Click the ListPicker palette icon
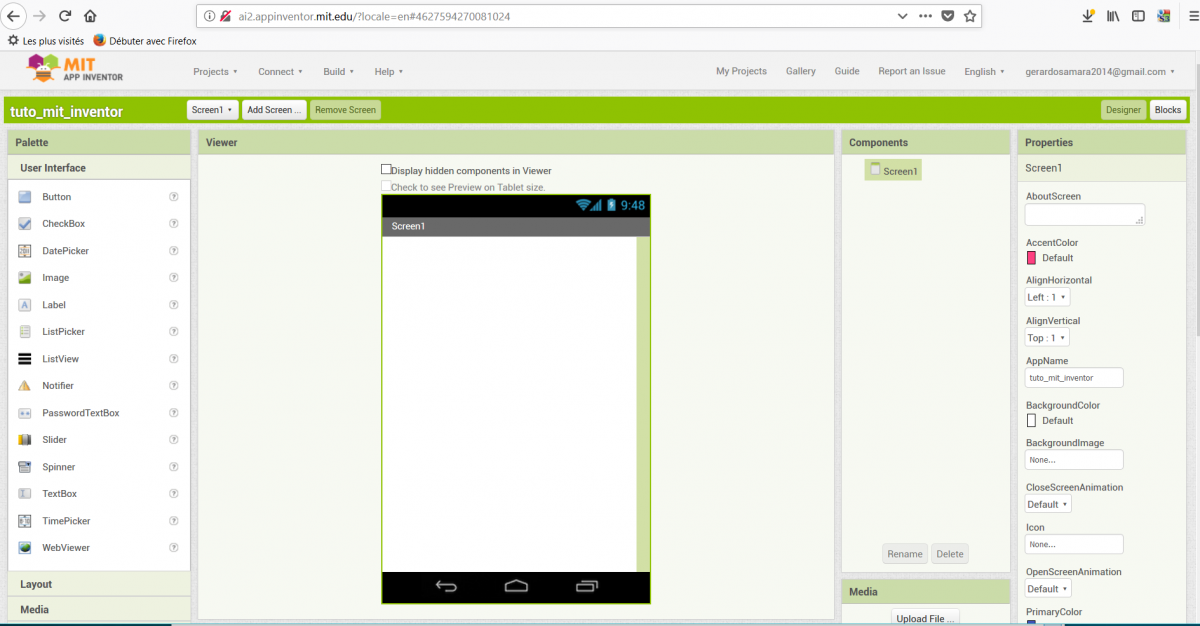The image size is (1200, 626). pos(25,332)
